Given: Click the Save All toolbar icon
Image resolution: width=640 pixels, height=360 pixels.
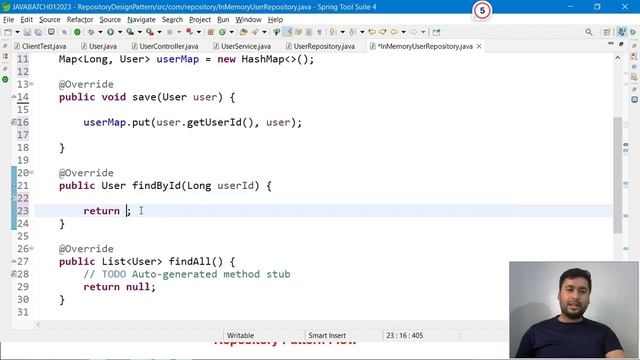Looking at the screenshot, I should [38, 32].
